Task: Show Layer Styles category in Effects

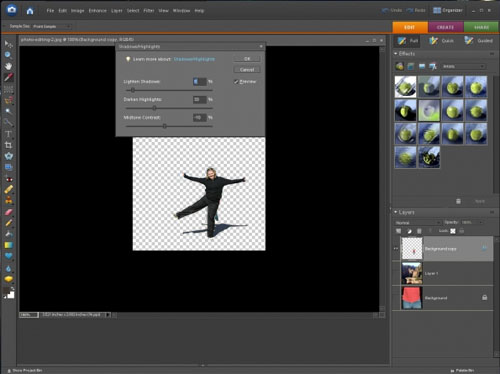Action: 411,66
